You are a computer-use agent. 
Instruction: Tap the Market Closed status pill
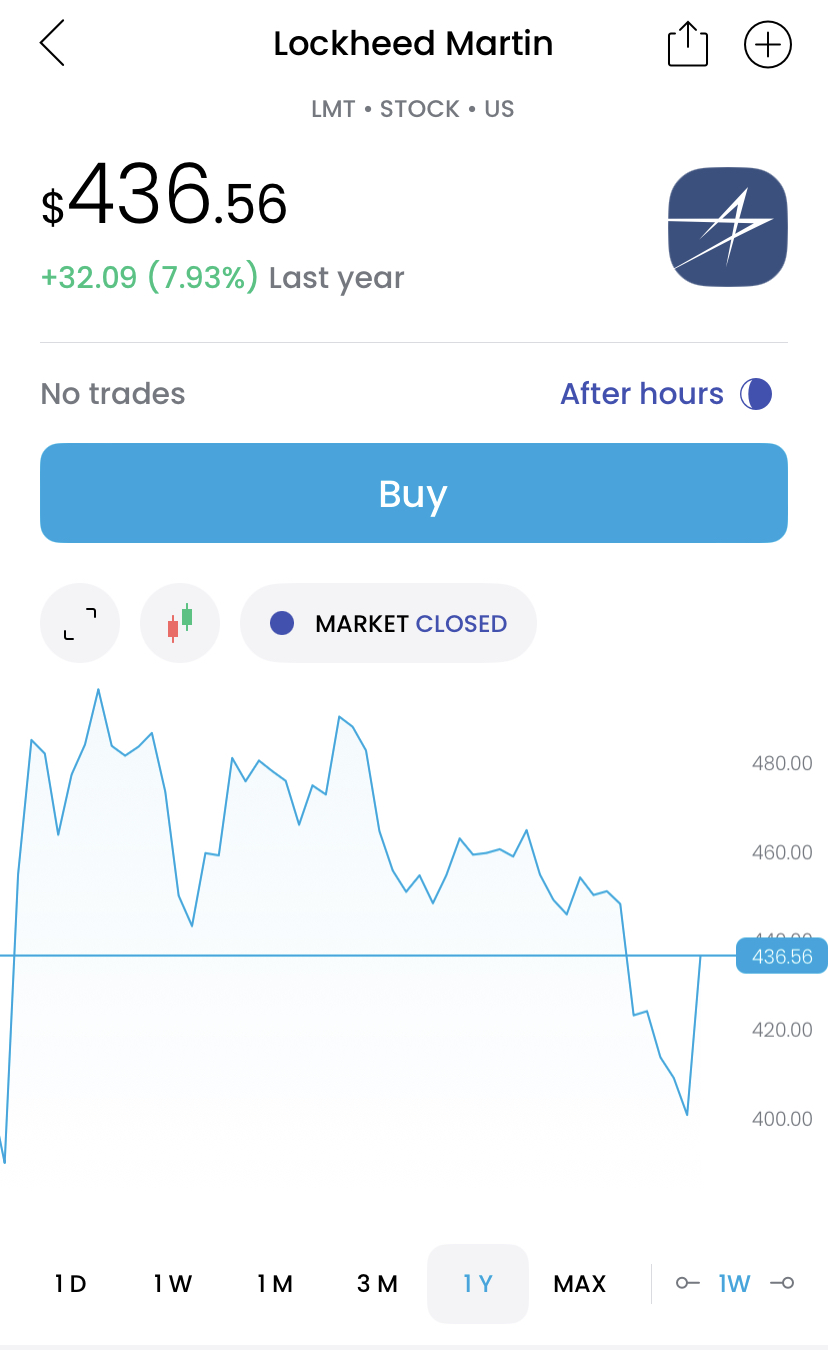point(388,623)
